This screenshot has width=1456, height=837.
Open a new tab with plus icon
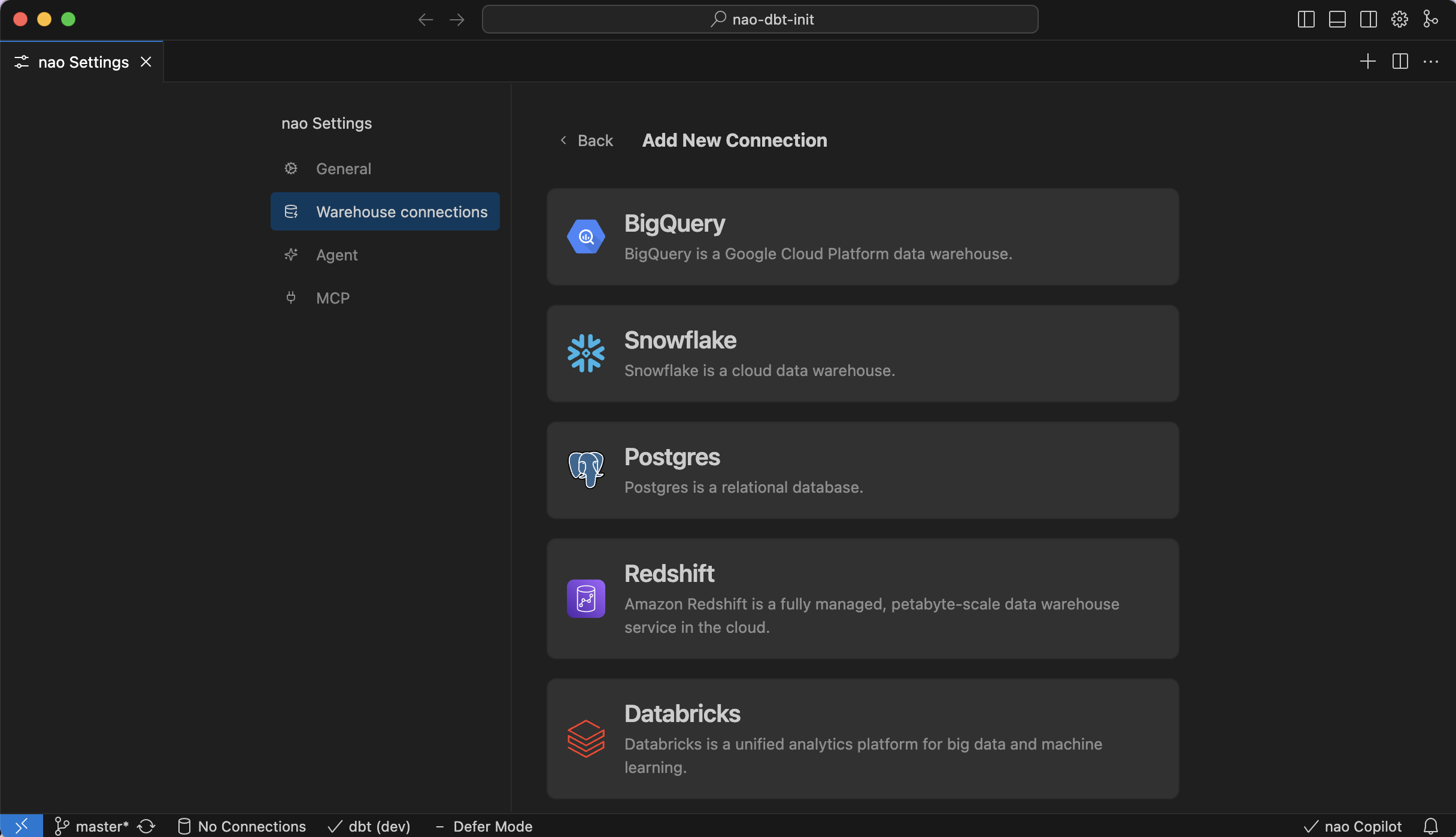coord(1368,61)
